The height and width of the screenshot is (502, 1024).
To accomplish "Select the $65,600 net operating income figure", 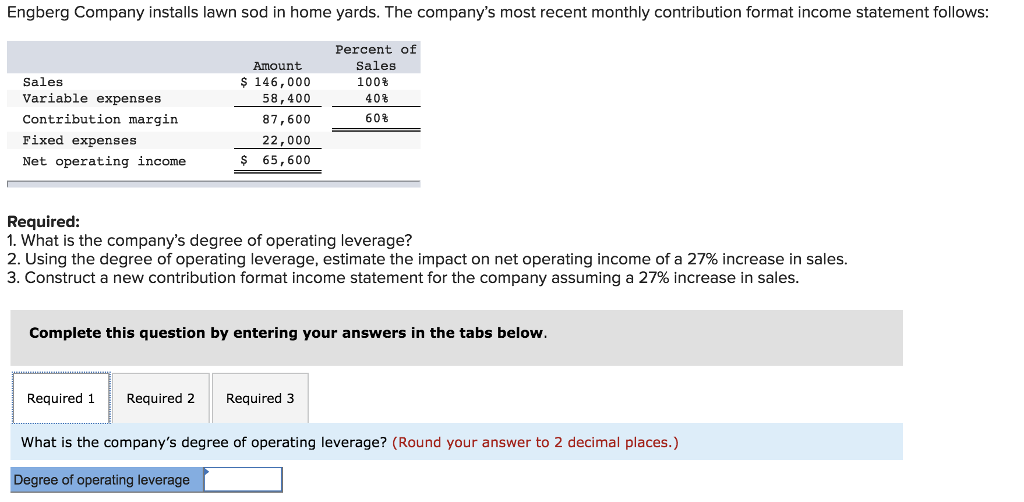I will pyautogui.click(x=276, y=161).
